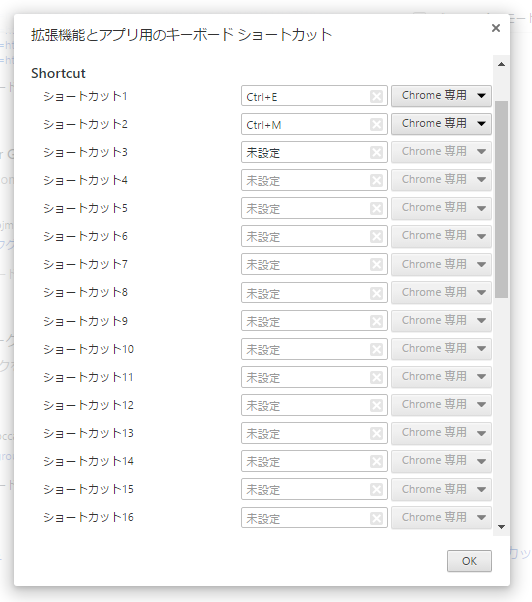Click the clear X icon for ショートカット14
The width and height of the screenshot is (532, 602).
point(376,461)
